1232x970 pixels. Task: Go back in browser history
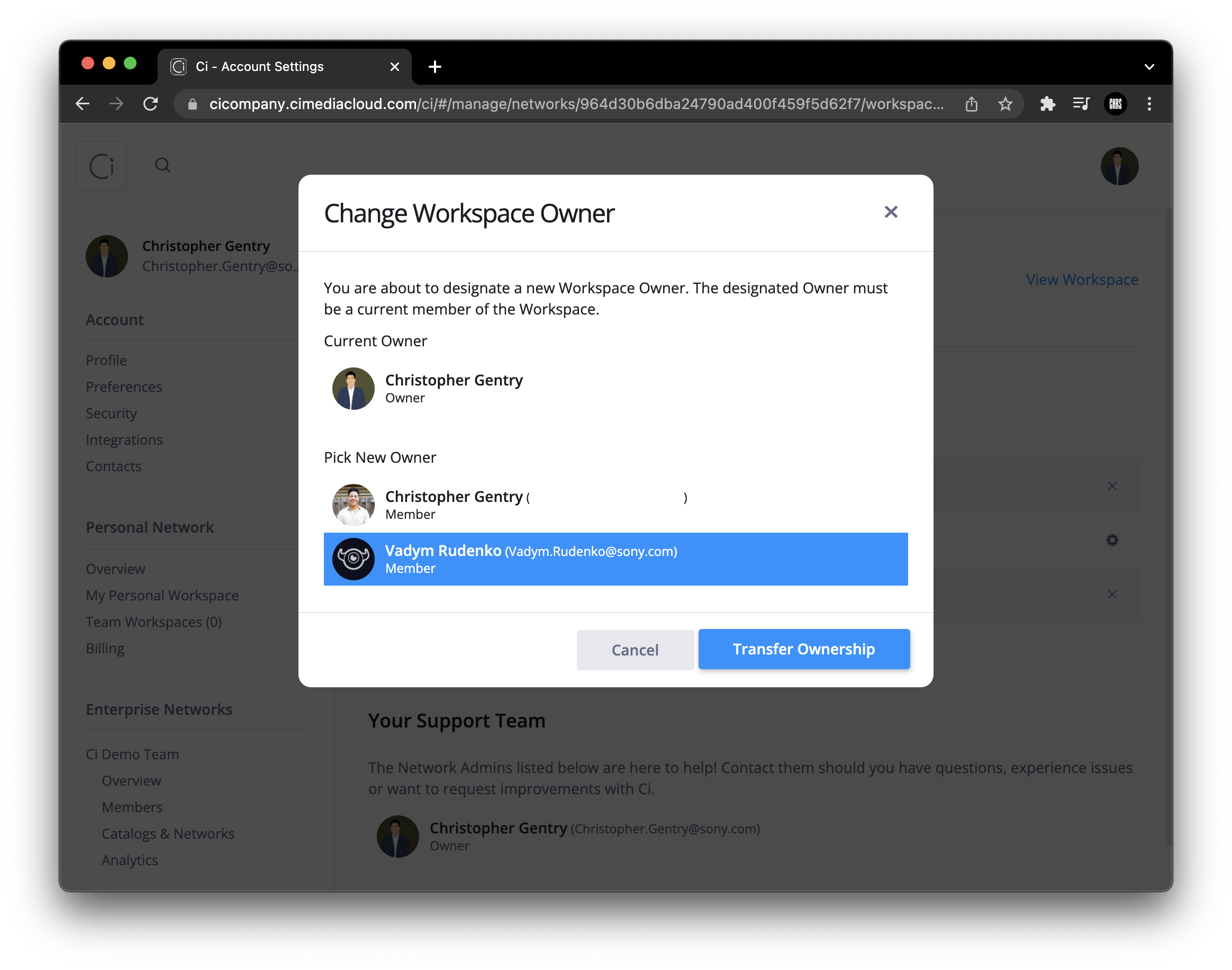[83, 103]
